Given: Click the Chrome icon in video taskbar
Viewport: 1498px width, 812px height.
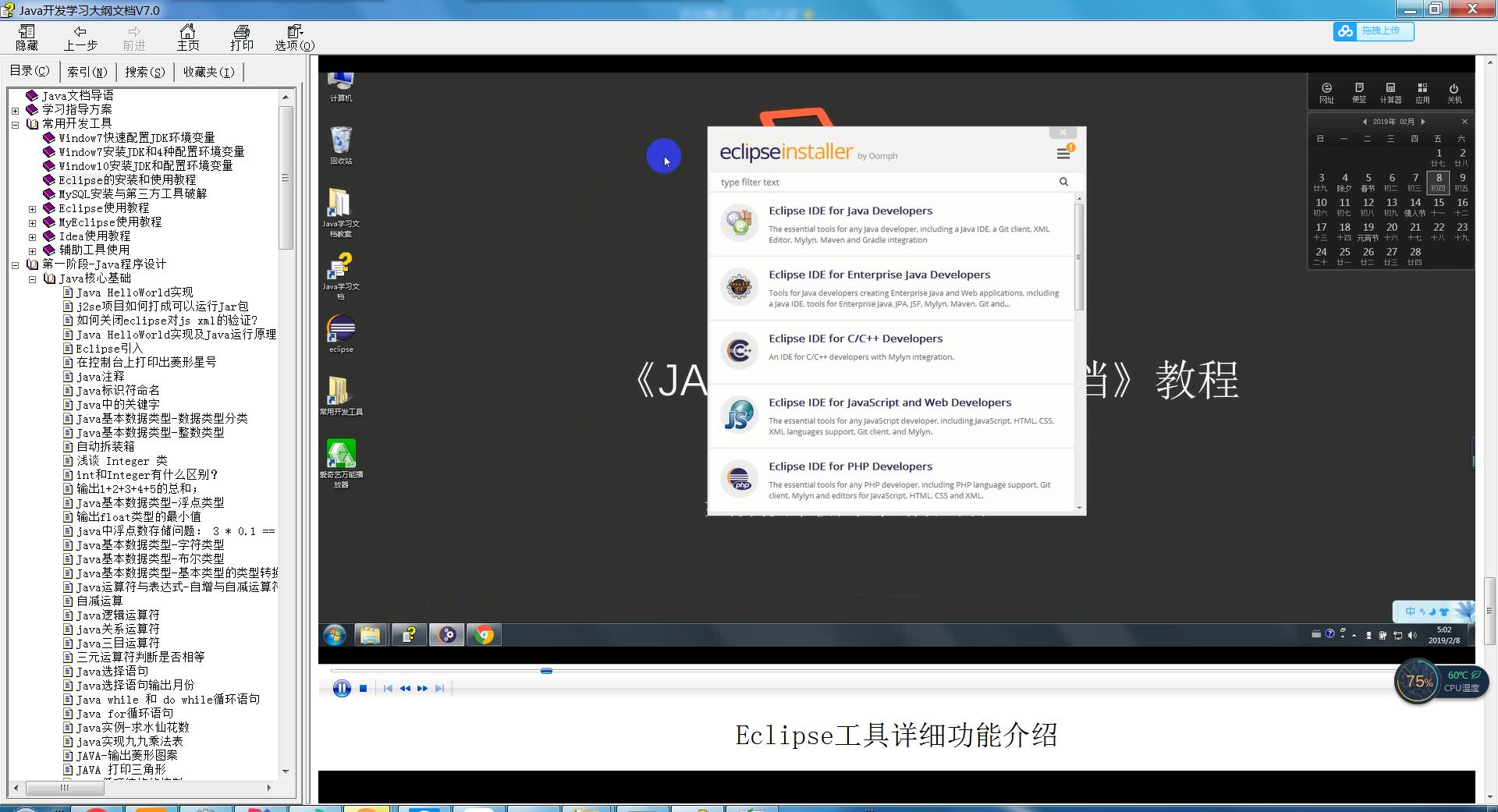Looking at the screenshot, I should point(485,635).
